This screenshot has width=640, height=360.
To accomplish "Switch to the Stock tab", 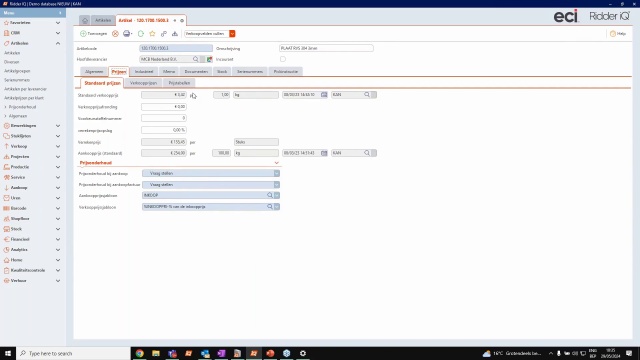I will coord(222,71).
